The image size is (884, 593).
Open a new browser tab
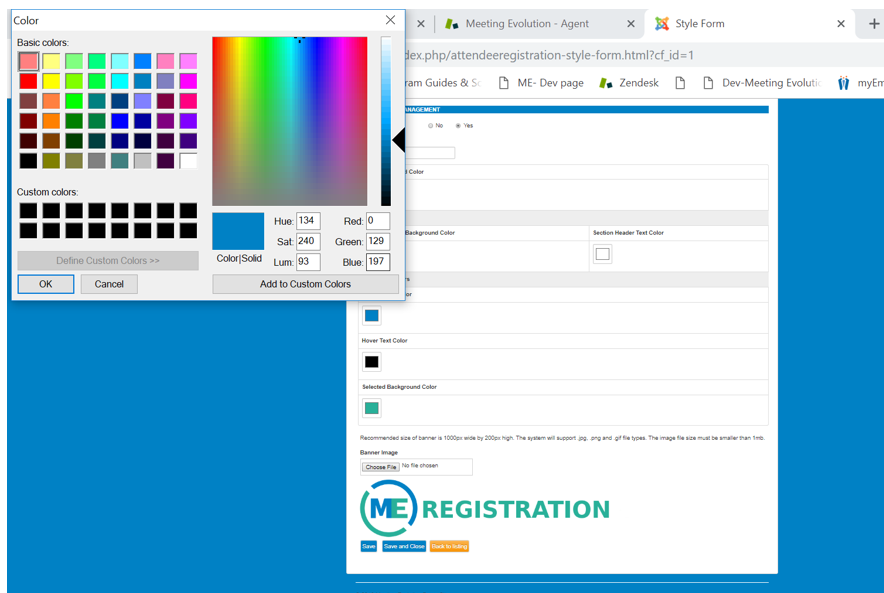pos(875,23)
